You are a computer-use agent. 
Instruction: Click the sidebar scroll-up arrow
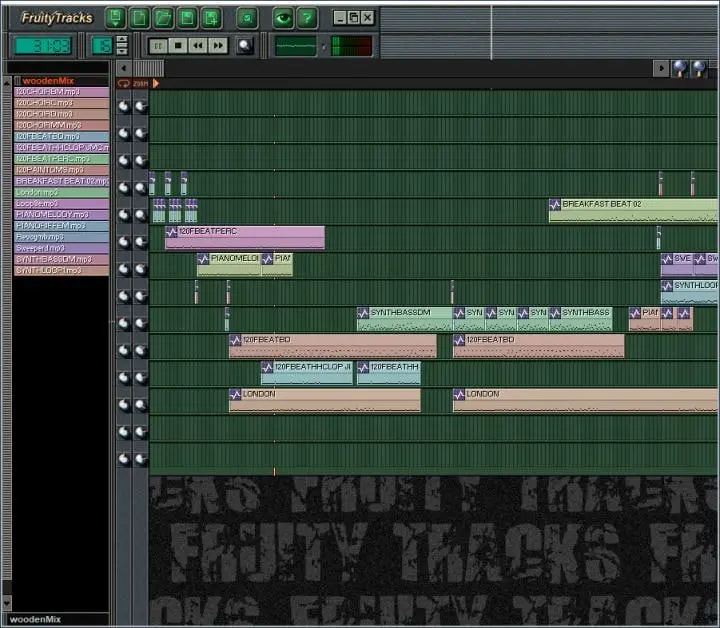[7, 83]
